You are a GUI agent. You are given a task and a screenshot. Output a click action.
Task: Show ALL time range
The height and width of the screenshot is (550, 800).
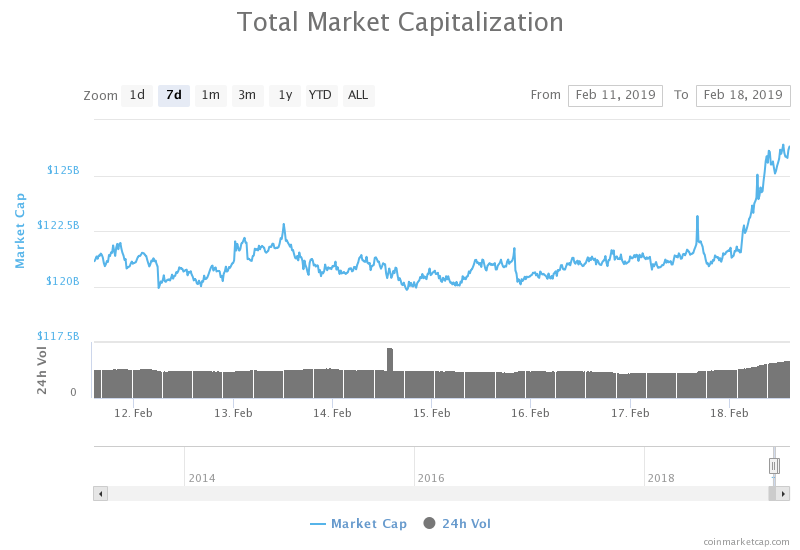coord(358,96)
